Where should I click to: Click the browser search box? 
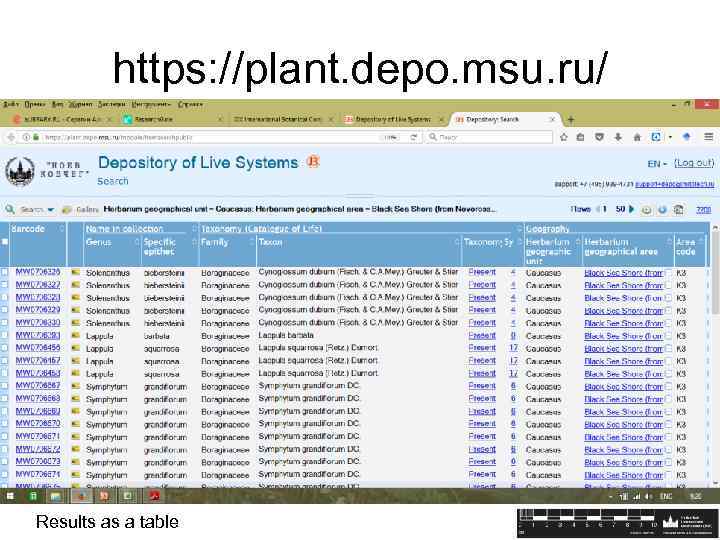[x=490, y=137]
